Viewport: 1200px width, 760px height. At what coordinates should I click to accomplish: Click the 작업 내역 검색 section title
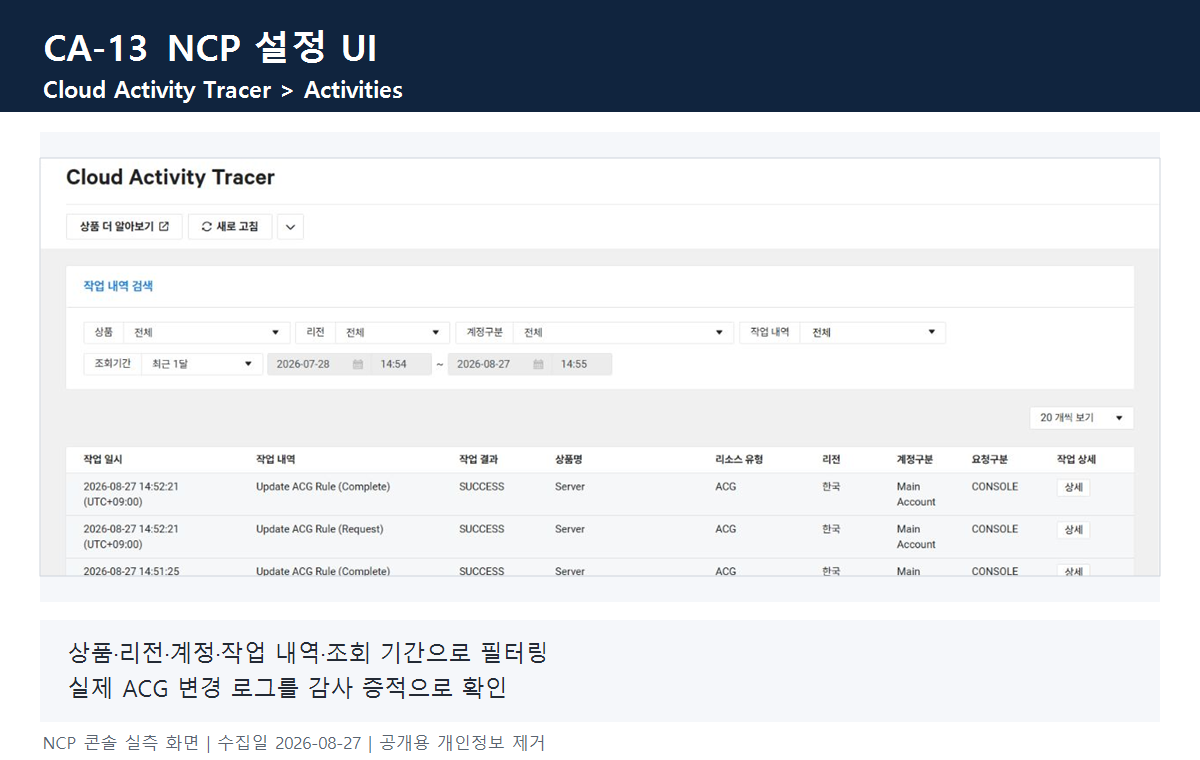point(118,286)
